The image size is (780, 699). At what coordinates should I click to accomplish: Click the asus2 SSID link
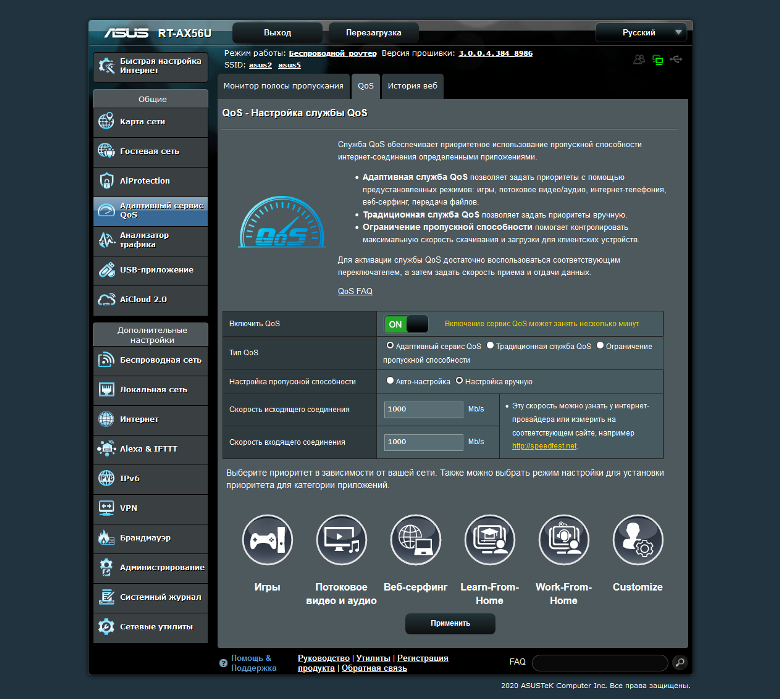(x=260, y=65)
